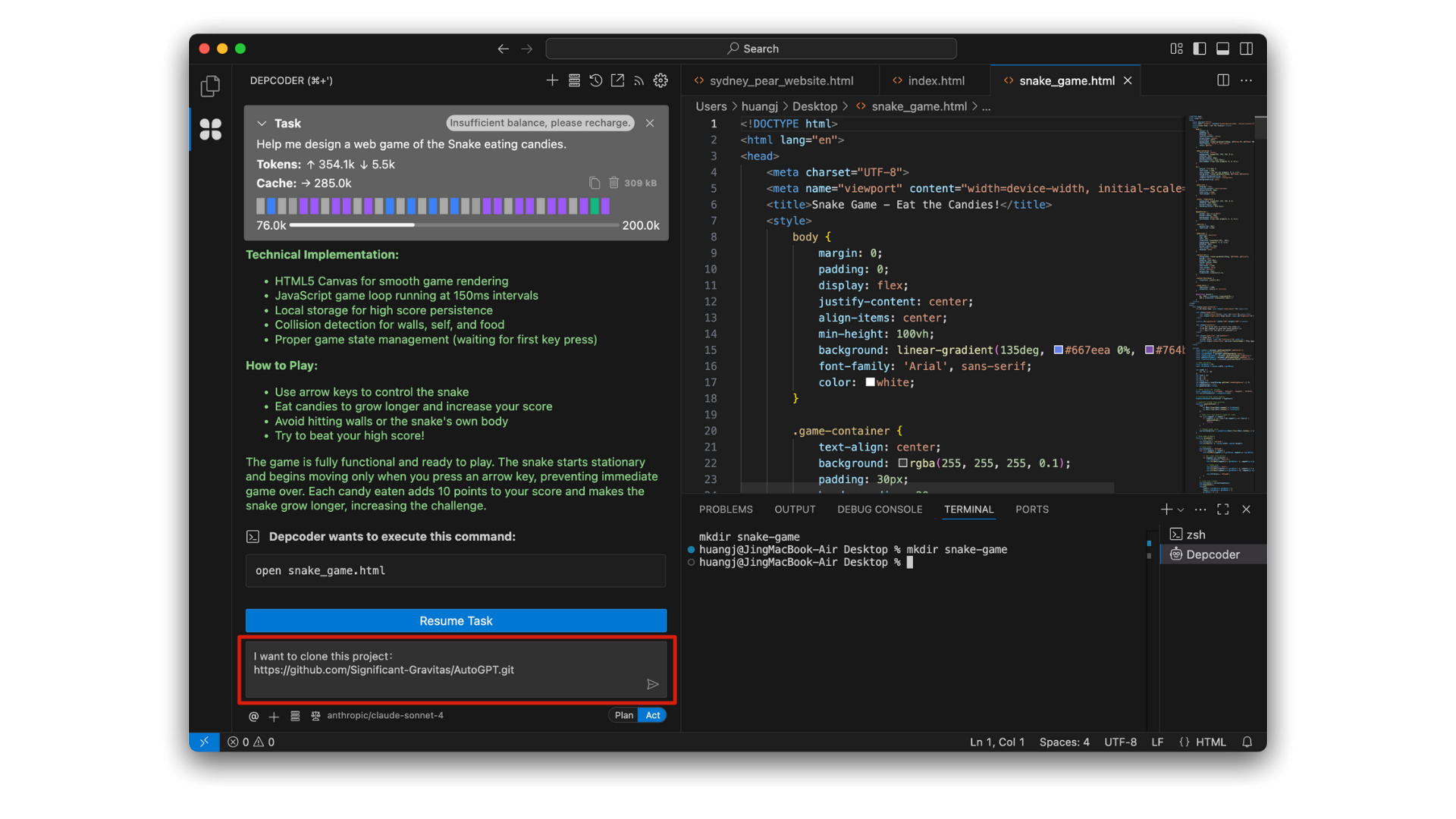Switch to Plan mode
The width and height of the screenshot is (1456, 819).
click(x=623, y=715)
